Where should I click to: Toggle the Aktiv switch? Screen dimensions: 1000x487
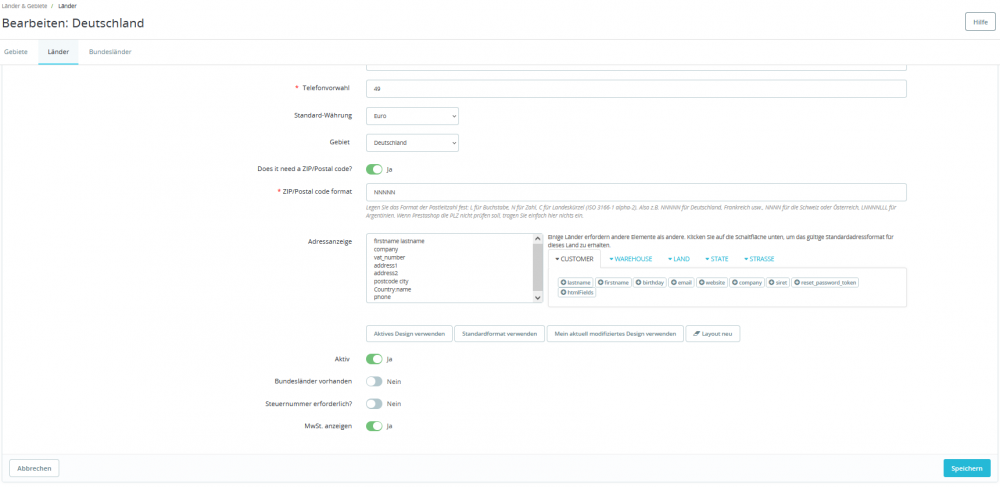374,359
